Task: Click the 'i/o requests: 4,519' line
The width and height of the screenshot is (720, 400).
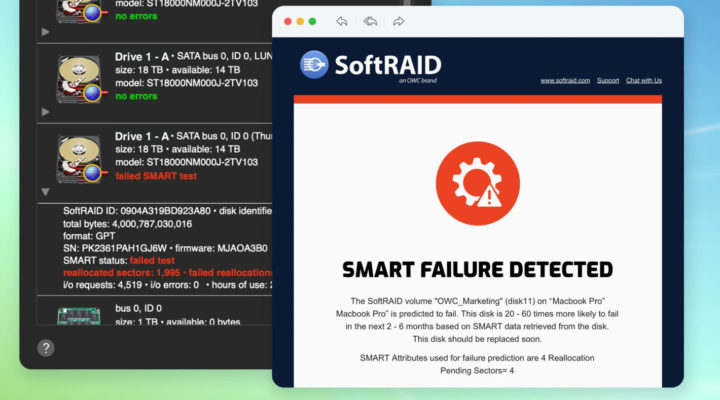Action: (168, 285)
